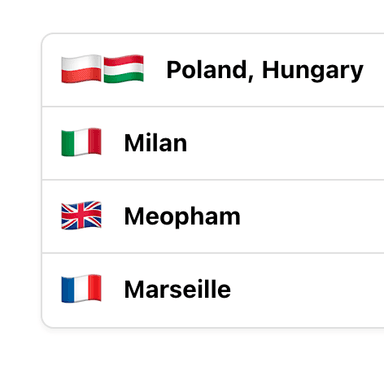Select empty area of the Marseille row

pos(307,290)
